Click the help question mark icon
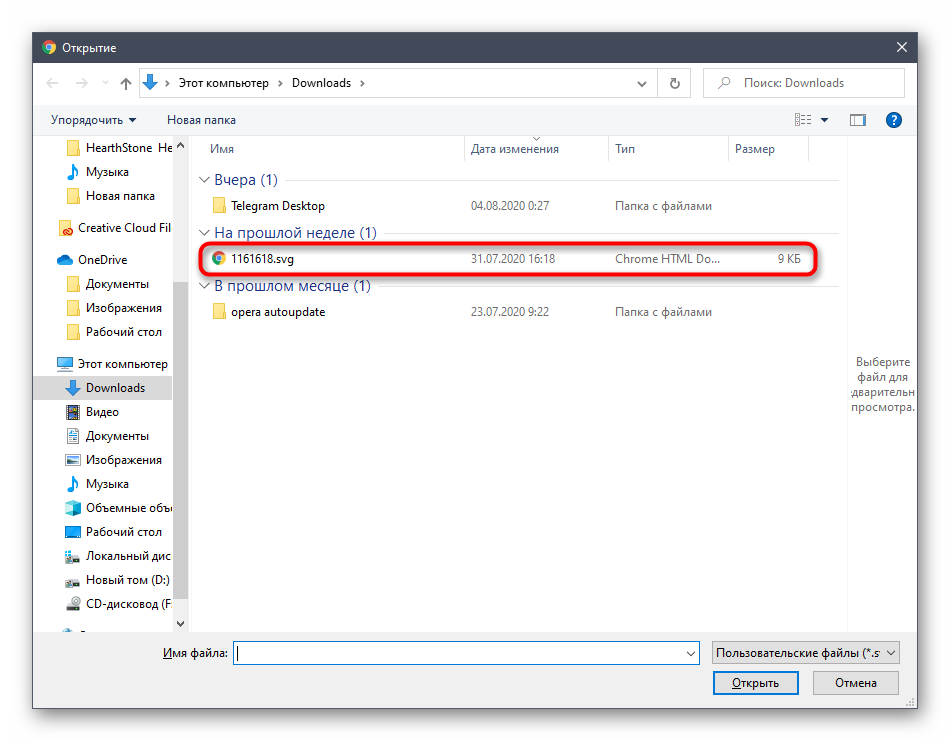The height and width of the screenshot is (741, 950). click(x=894, y=120)
